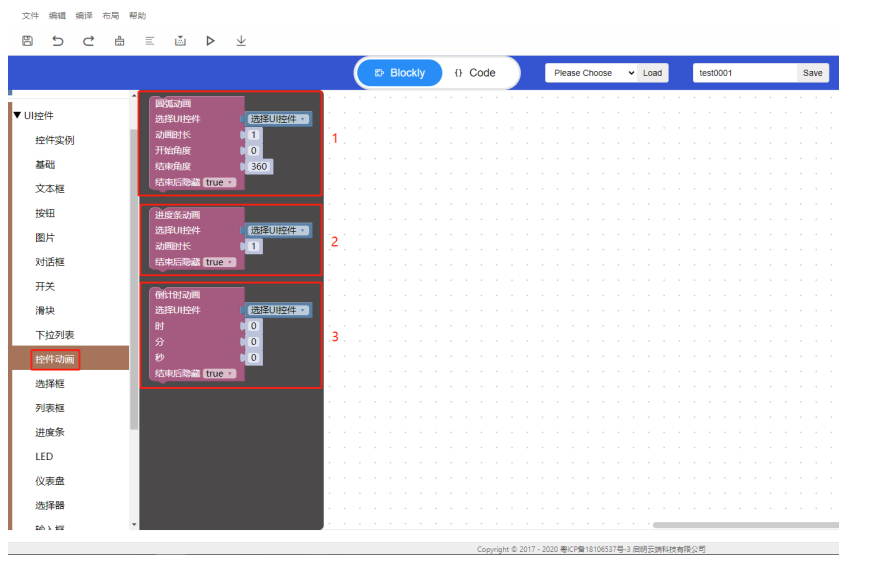Toggle 结束后隐藏 true dropdown in 倒计时动画 block
This screenshot has height=568, width=887.
pos(219,373)
